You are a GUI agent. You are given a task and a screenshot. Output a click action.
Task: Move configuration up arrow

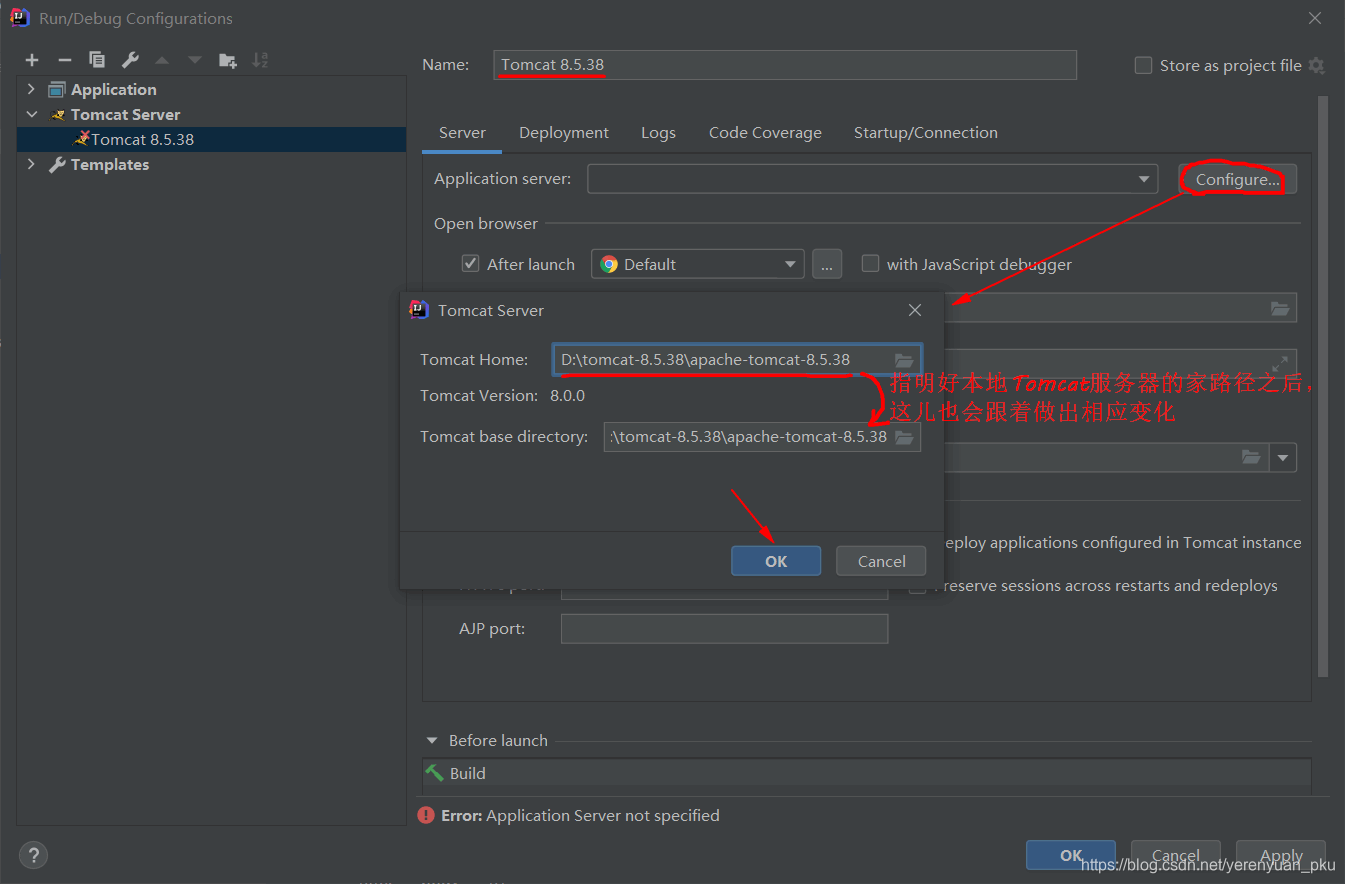point(162,60)
